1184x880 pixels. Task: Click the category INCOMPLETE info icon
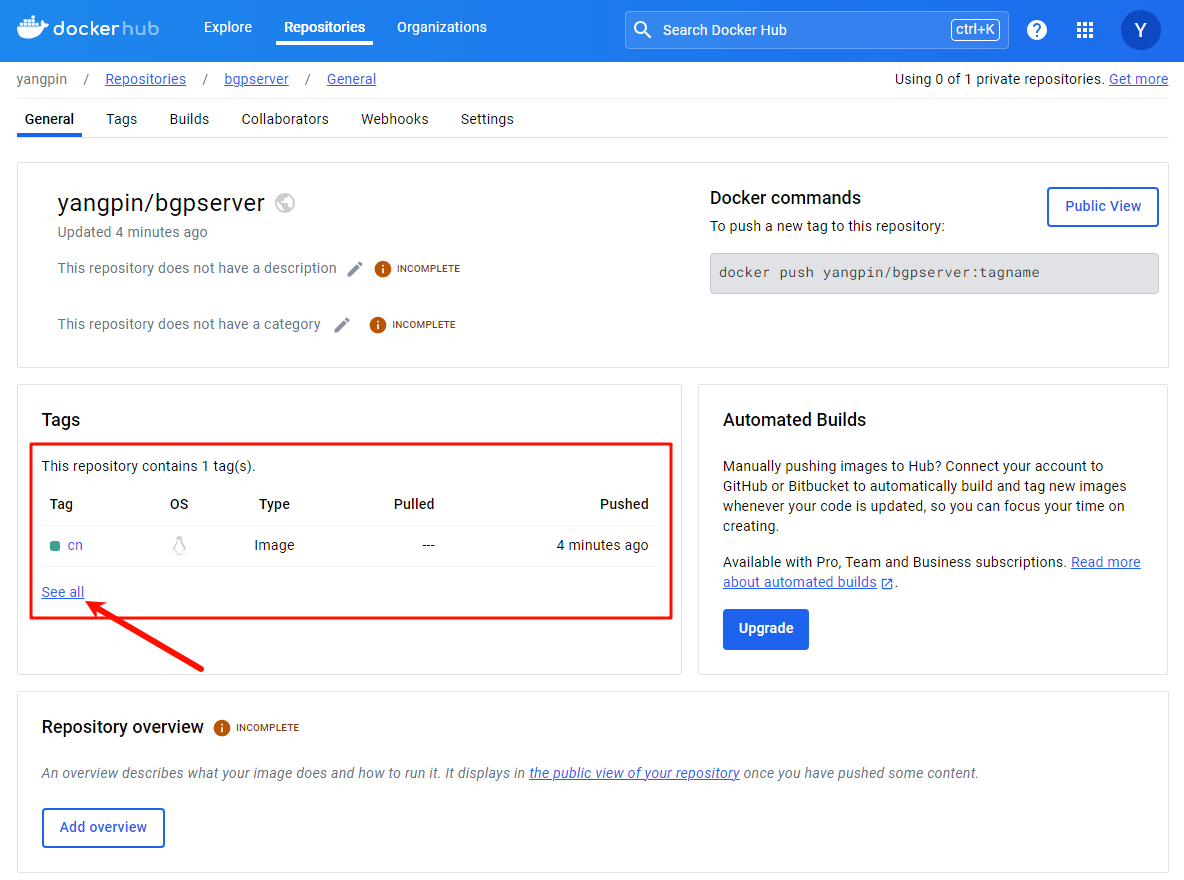378,325
